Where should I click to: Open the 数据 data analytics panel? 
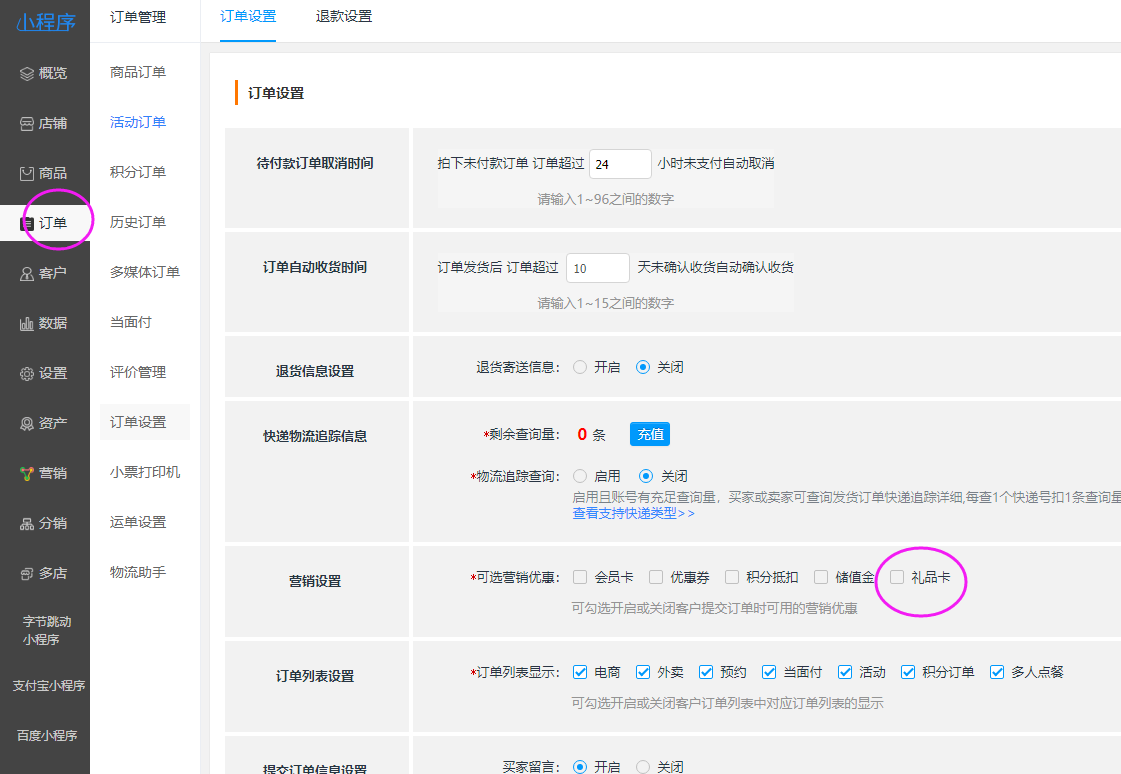pyautogui.click(x=44, y=322)
